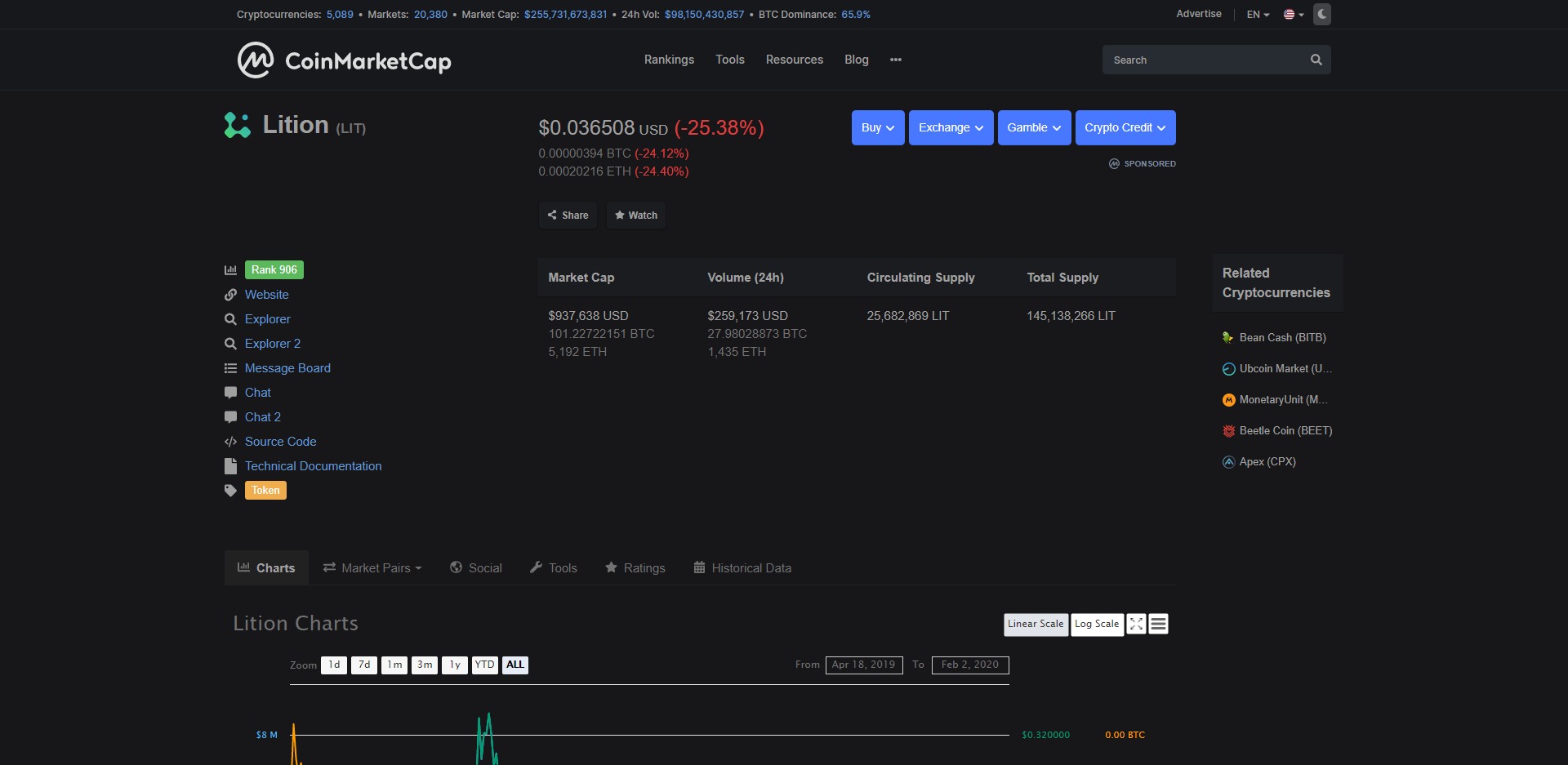Image resolution: width=1568 pixels, height=765 pixels.
Task: Click the speech bubble icon beside Chat 2
Action: point(230,417)
